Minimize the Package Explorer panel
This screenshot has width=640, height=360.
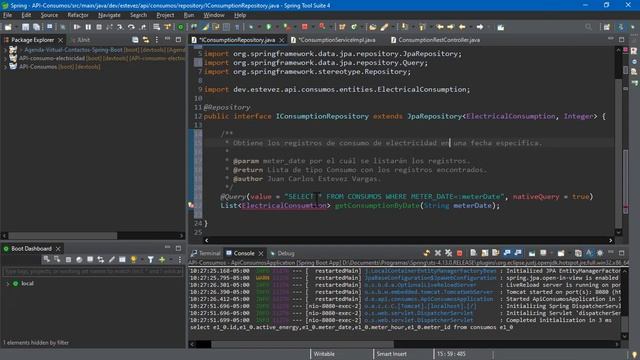pyautogui.click(x=167, y=40)
